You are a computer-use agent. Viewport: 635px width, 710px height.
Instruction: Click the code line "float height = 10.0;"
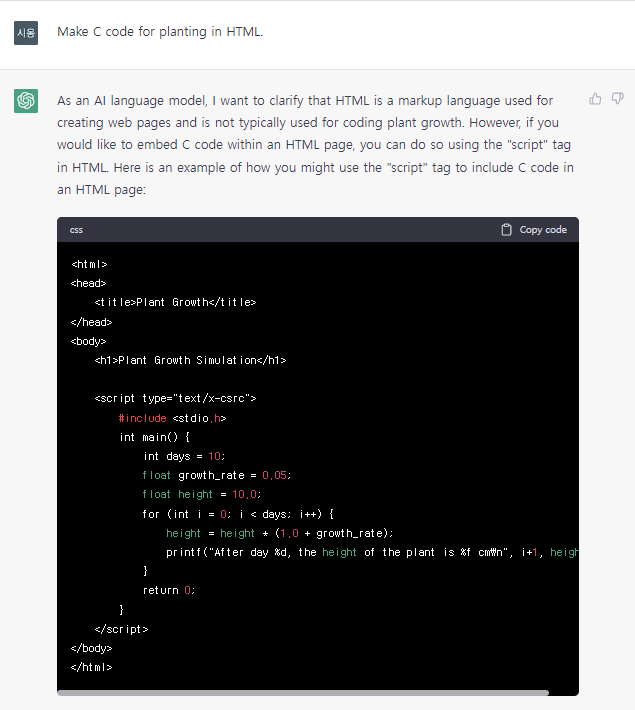(202, 494)
